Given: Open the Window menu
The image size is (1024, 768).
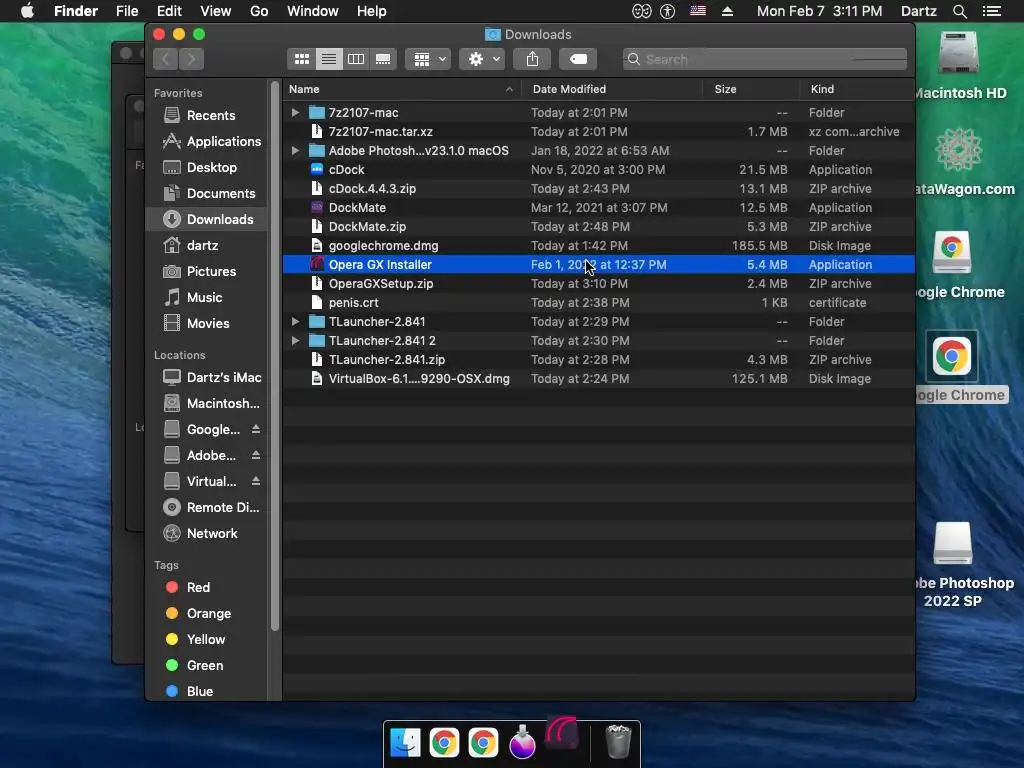Looking at the screenshot, I should (313, 11).
